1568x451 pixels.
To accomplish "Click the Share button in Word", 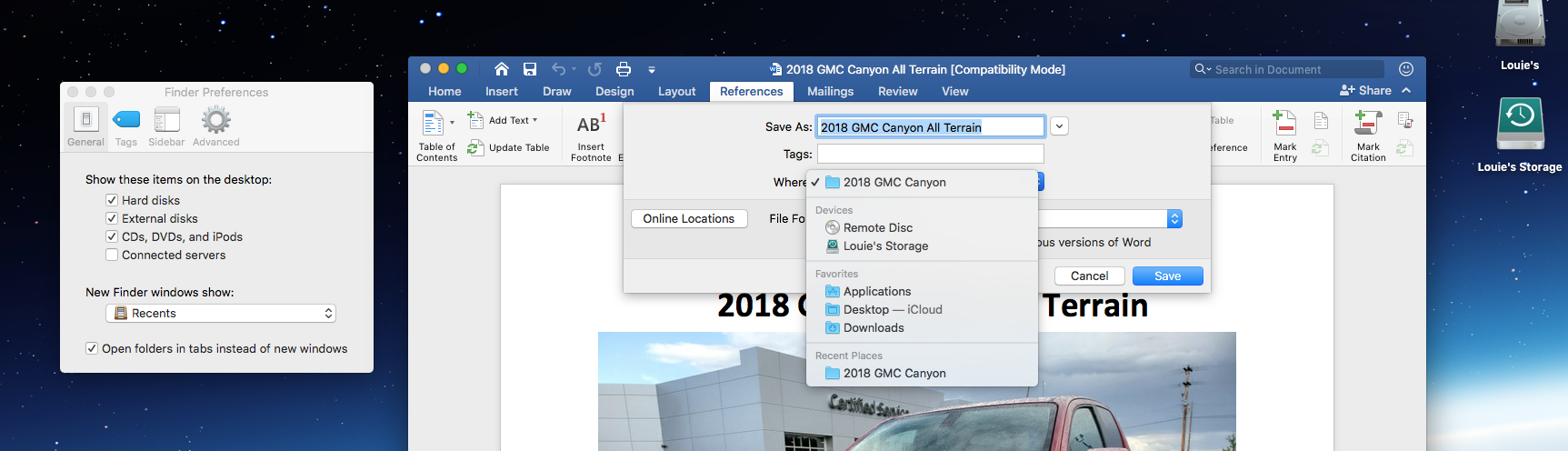I will coord(1365,90).
